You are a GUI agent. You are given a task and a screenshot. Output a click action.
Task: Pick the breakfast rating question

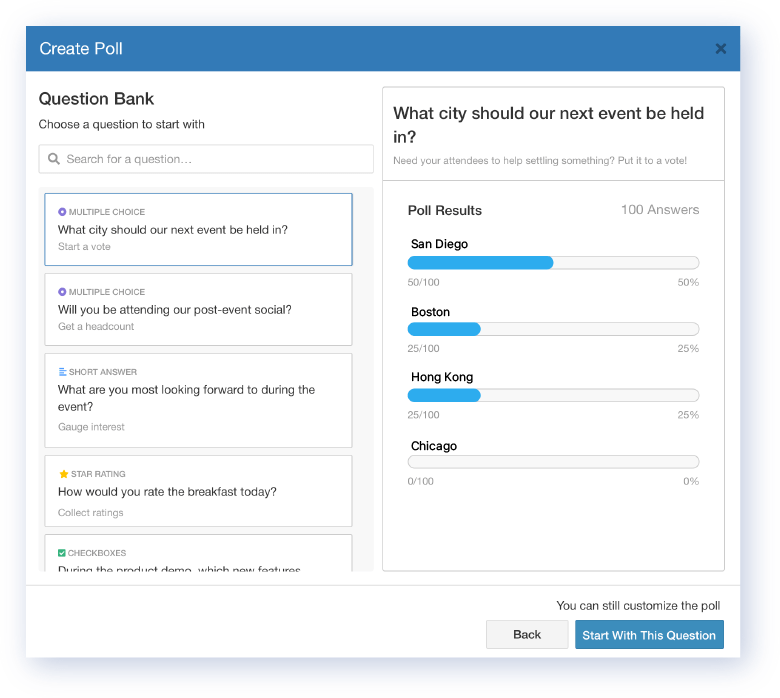198,492
